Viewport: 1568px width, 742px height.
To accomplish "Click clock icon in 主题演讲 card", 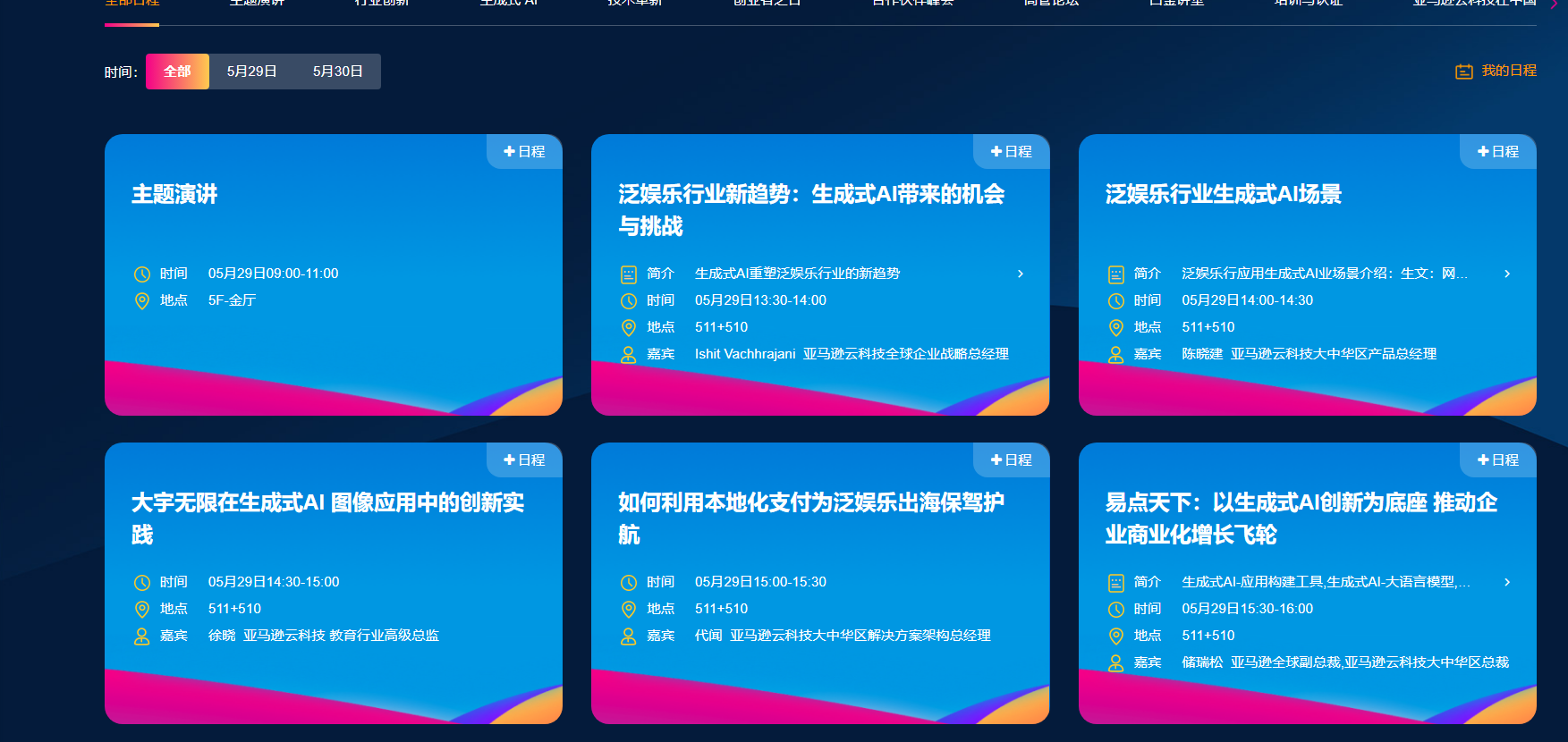I will [x=141, y=274].
